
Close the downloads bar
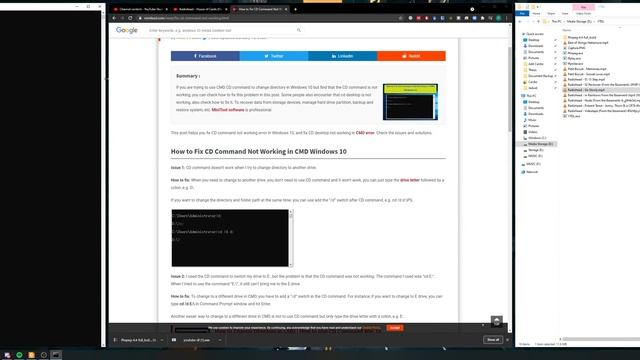coord(508,340)
